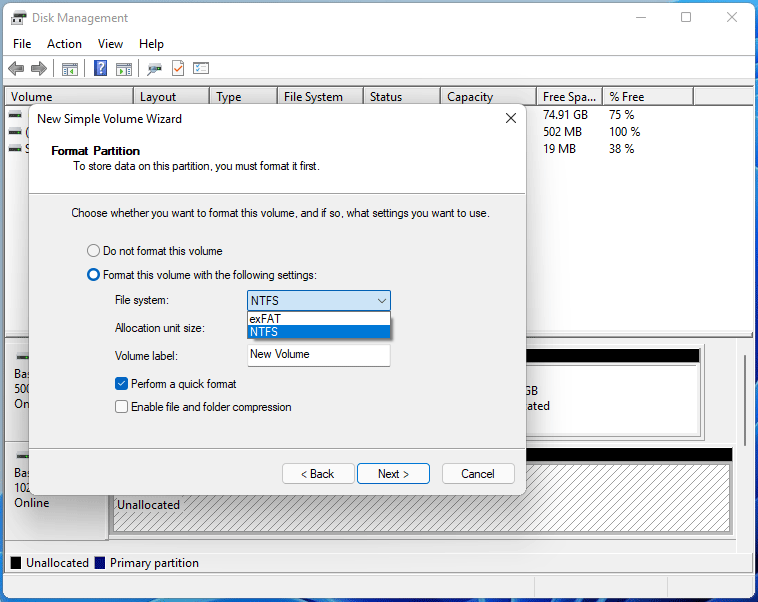Sort by the Free Space column header
Image resolution: width=758 pixels, height=602 pixels.
click(569, 97)
